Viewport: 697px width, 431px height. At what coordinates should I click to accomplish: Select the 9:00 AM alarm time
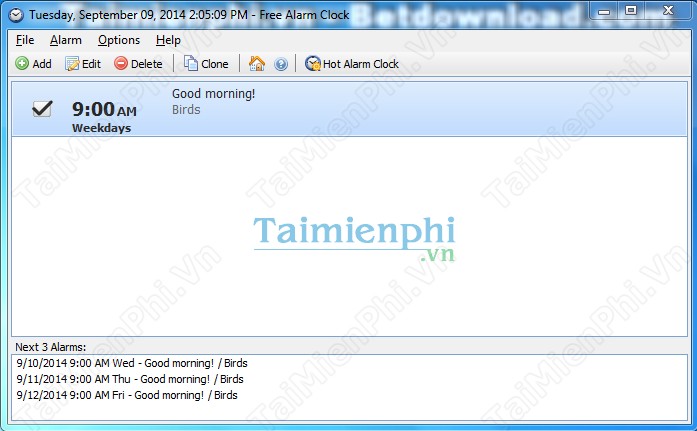(104, 109)
